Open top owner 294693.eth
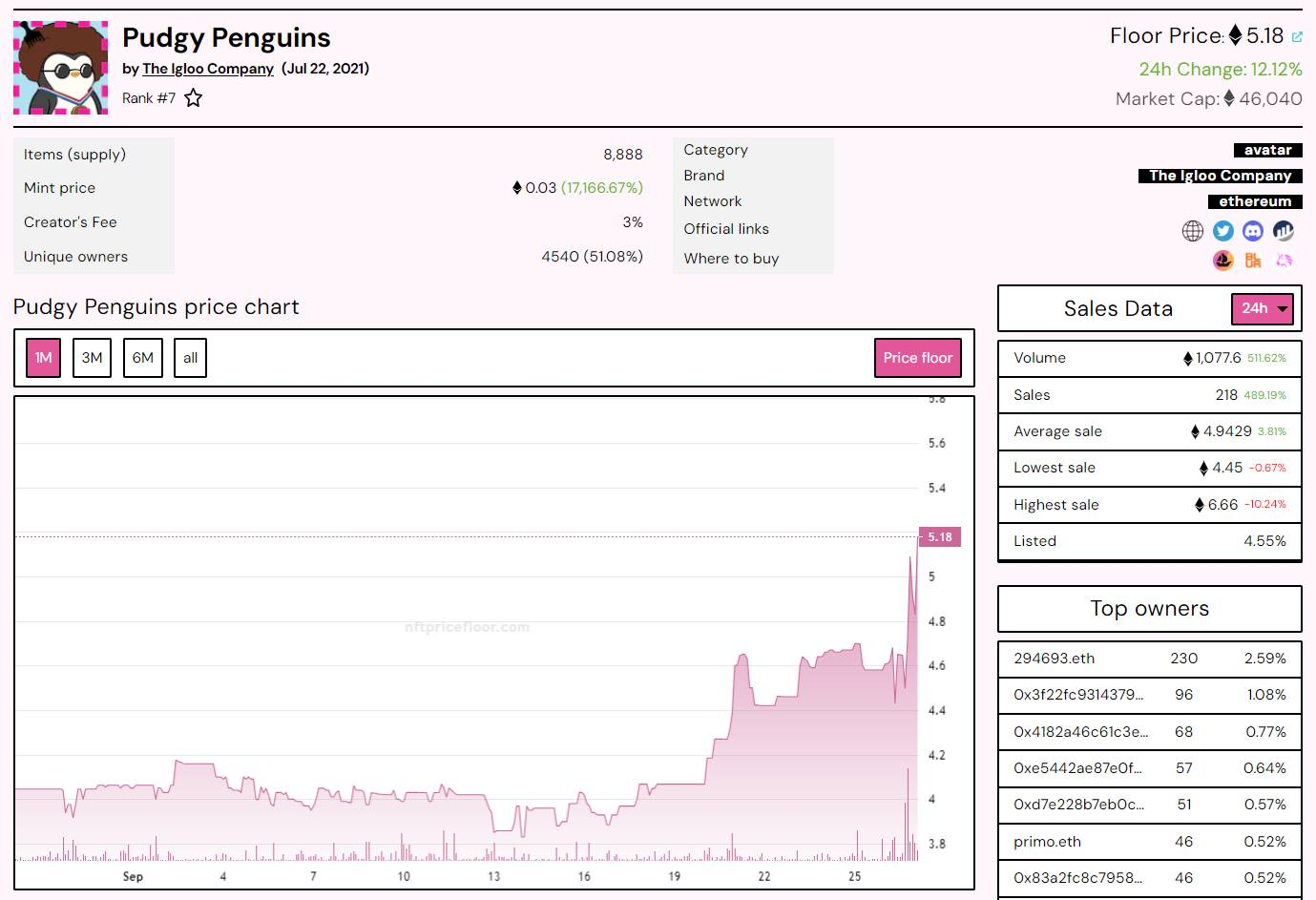Screen dimensions: 1316x900 1054,659
